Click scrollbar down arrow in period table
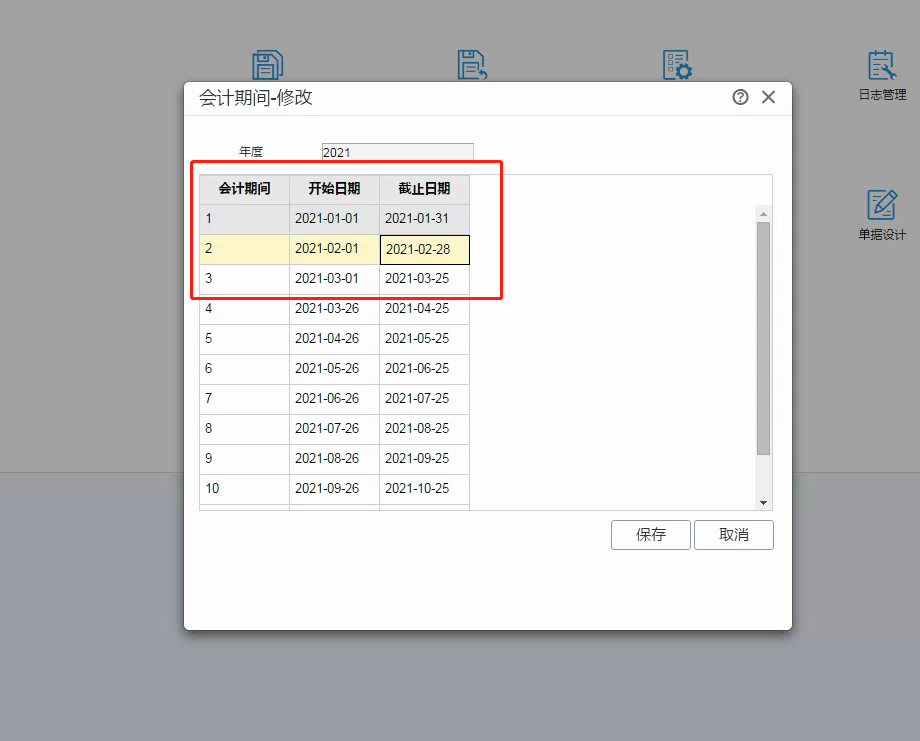The width and height of the screenshot is (920, 741). pos(763,503)
